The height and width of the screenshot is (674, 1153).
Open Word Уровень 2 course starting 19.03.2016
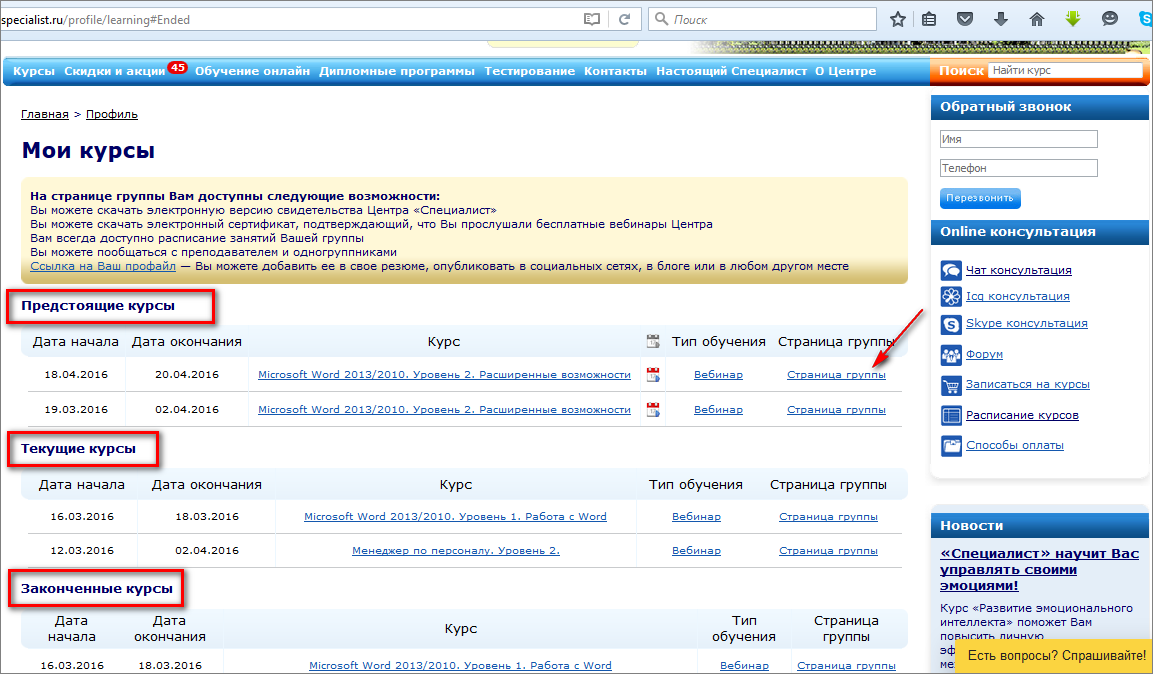tap(444, 409)
